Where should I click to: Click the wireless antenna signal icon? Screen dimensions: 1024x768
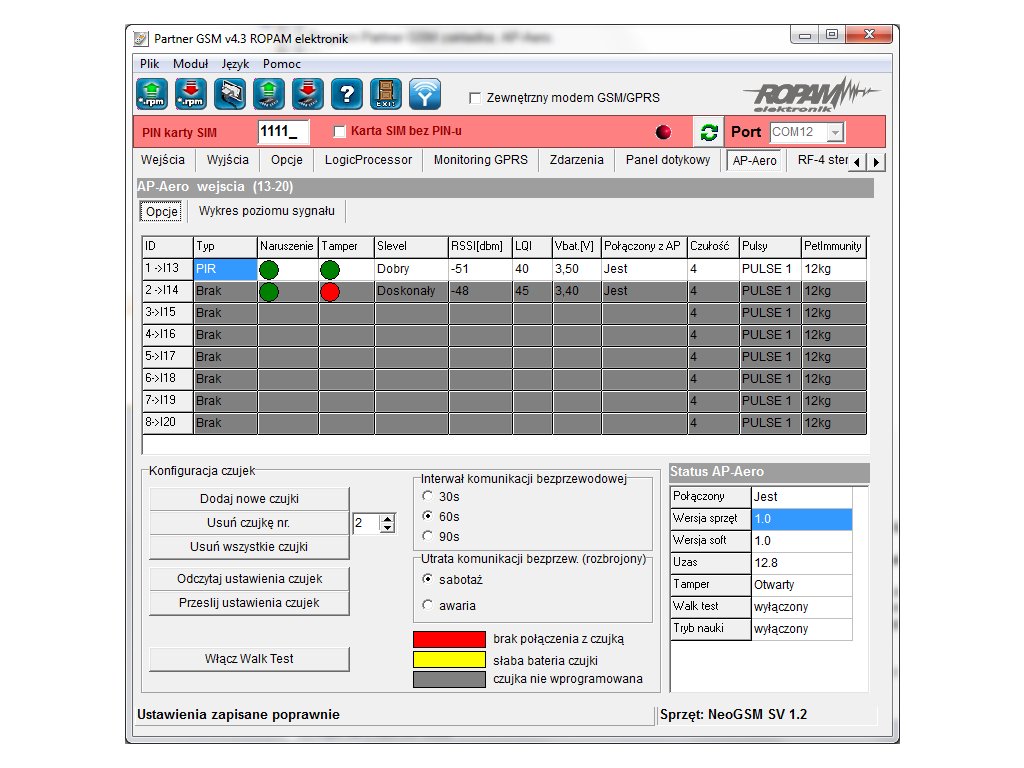(425, 93)
